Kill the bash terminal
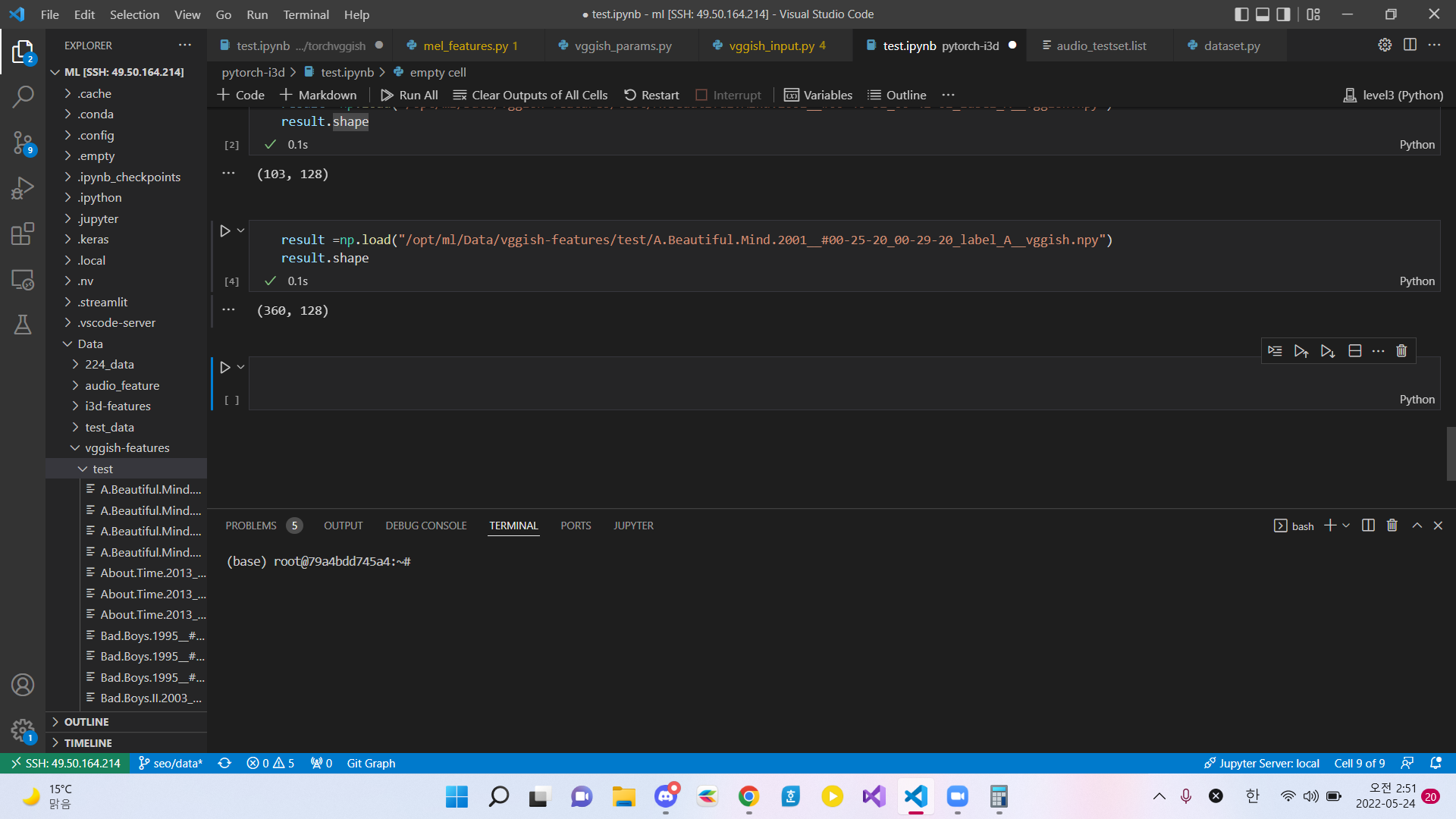1456x819 pixels. [x=1392, y=525]
